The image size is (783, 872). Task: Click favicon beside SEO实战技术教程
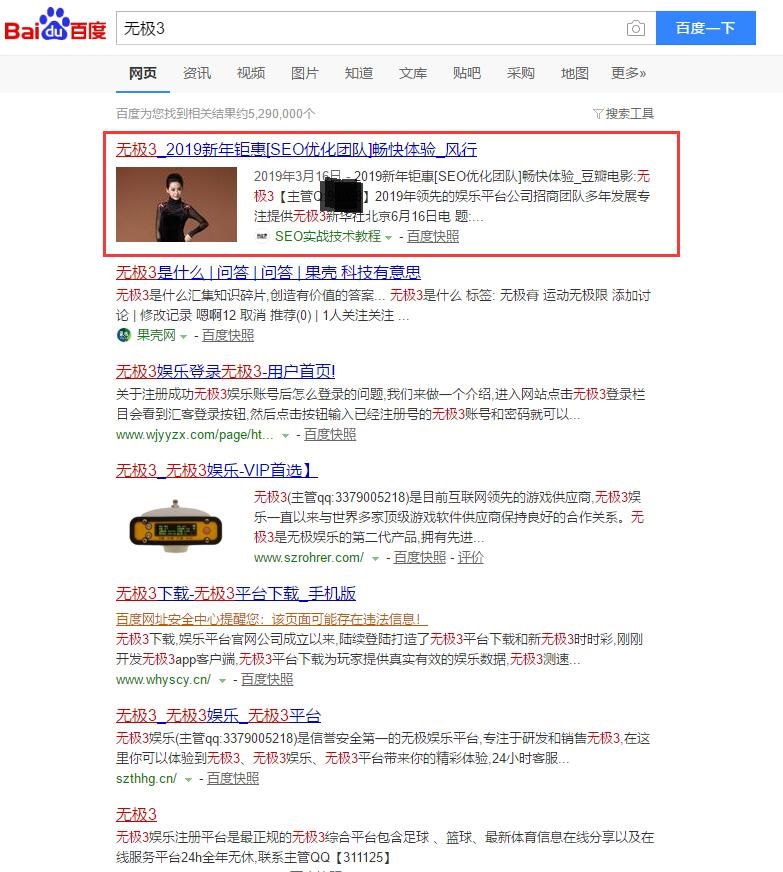pos(261,236)
